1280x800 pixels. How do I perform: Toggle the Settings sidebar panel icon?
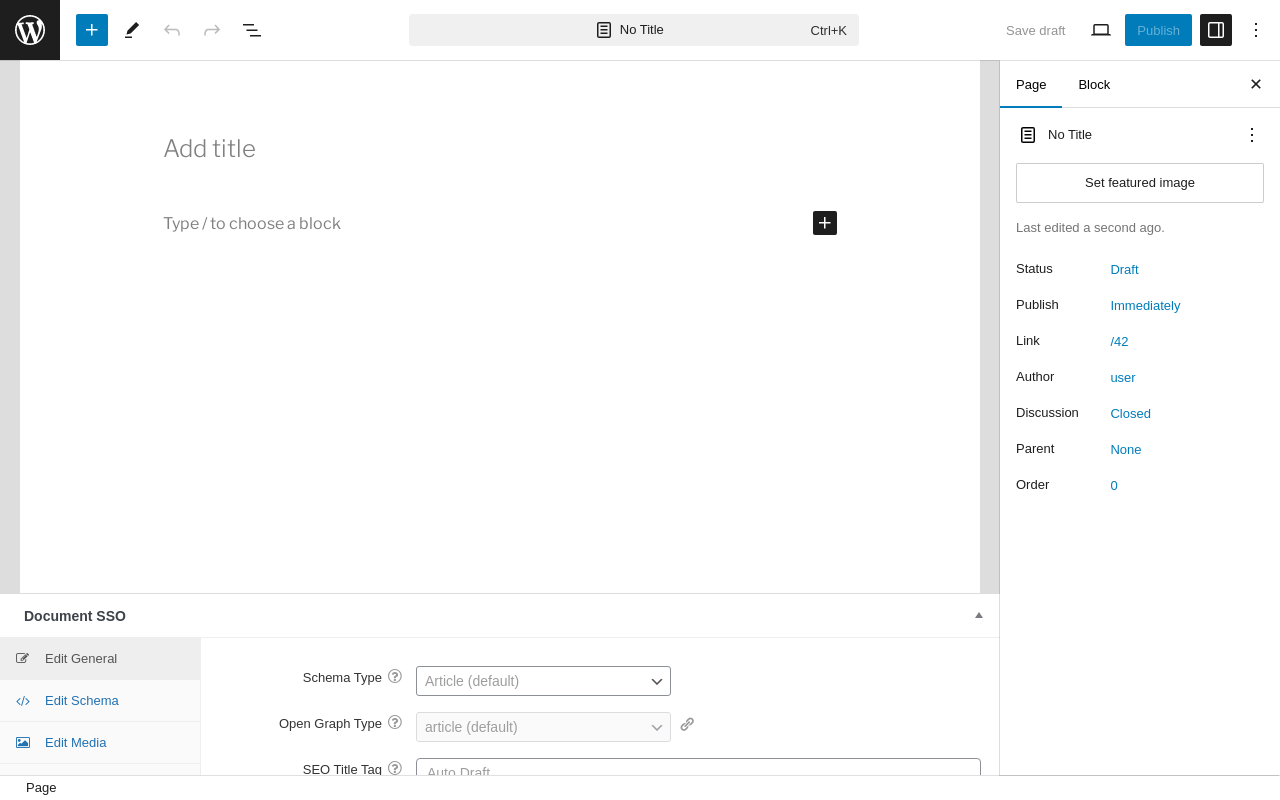point(1216,30)
